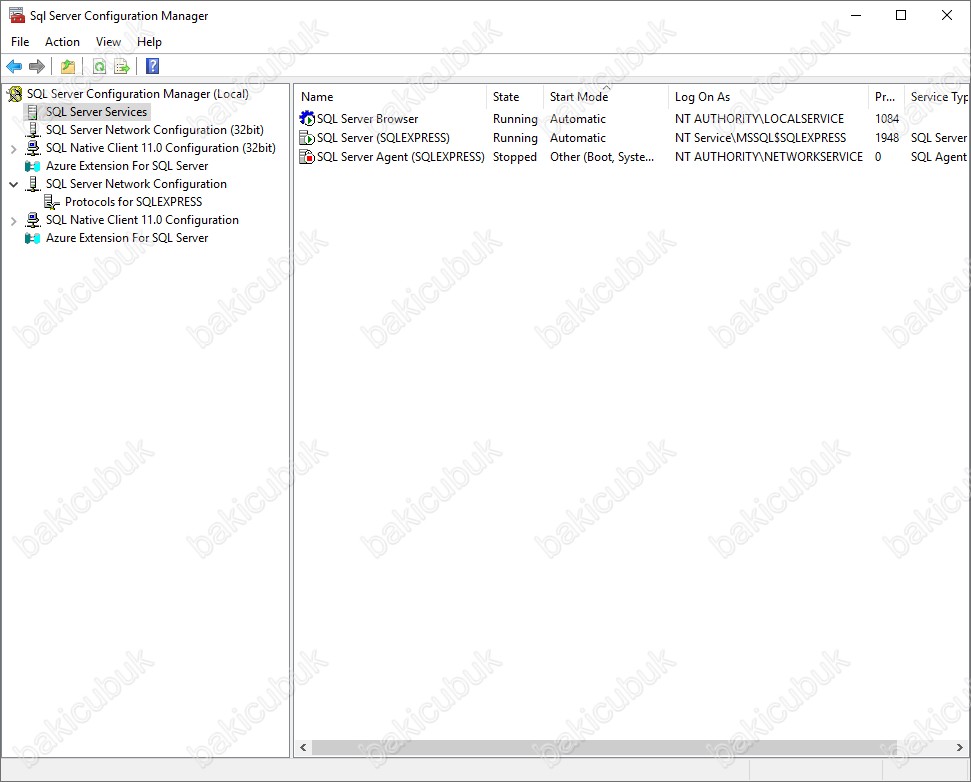971x782 pixels.
Task: Click the Protocols for SQLEXPRESS icon
Action: [x=52, y=202]
